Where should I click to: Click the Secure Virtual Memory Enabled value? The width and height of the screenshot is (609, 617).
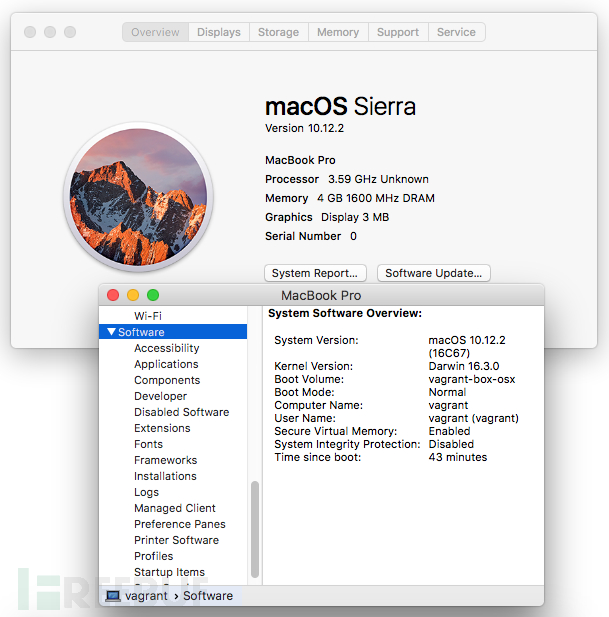click(449, 431)
